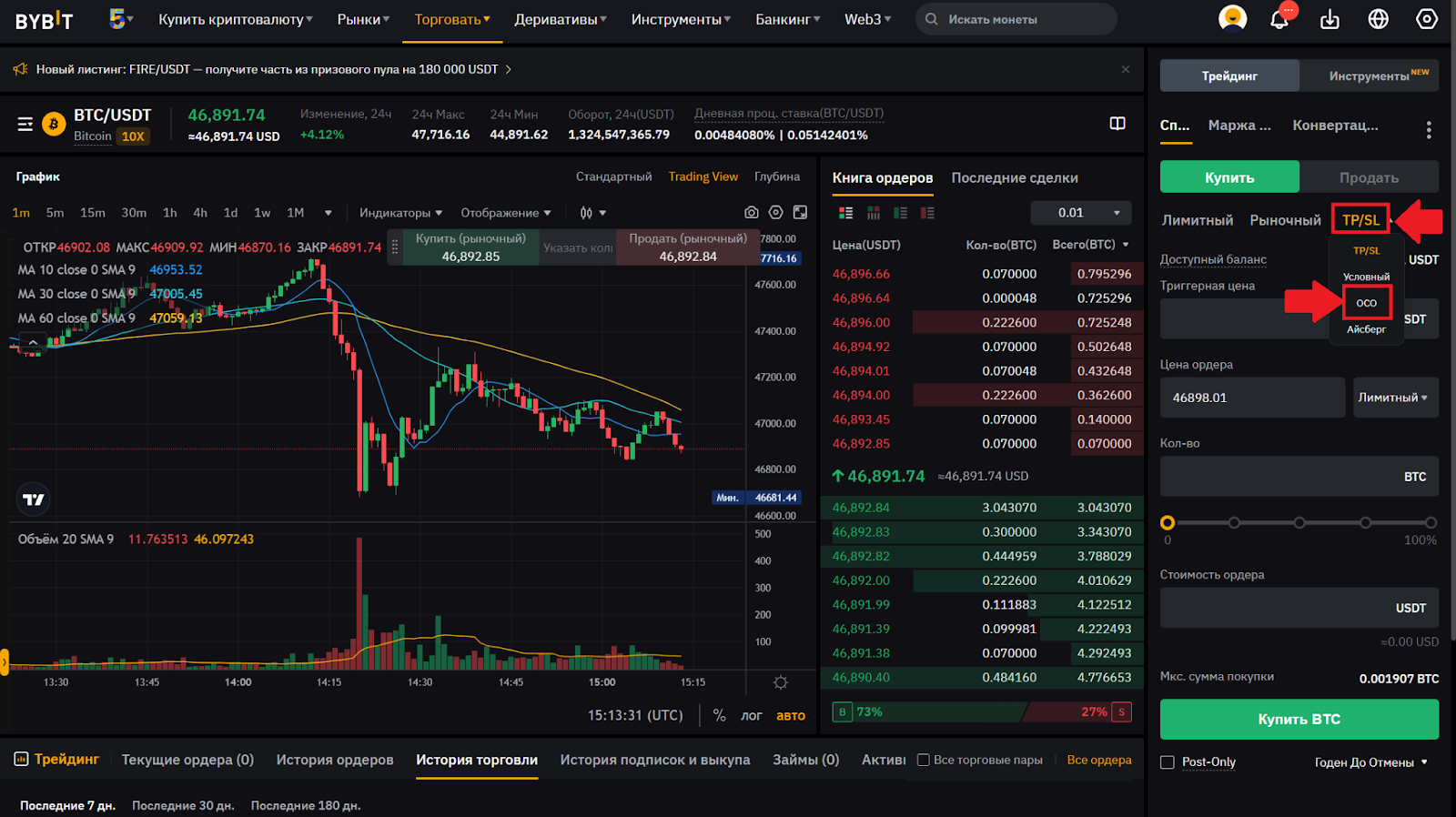The image size is (1456, 817).
Task: Toggle the all trading pairs checkbox
Action: pos(923,760)
